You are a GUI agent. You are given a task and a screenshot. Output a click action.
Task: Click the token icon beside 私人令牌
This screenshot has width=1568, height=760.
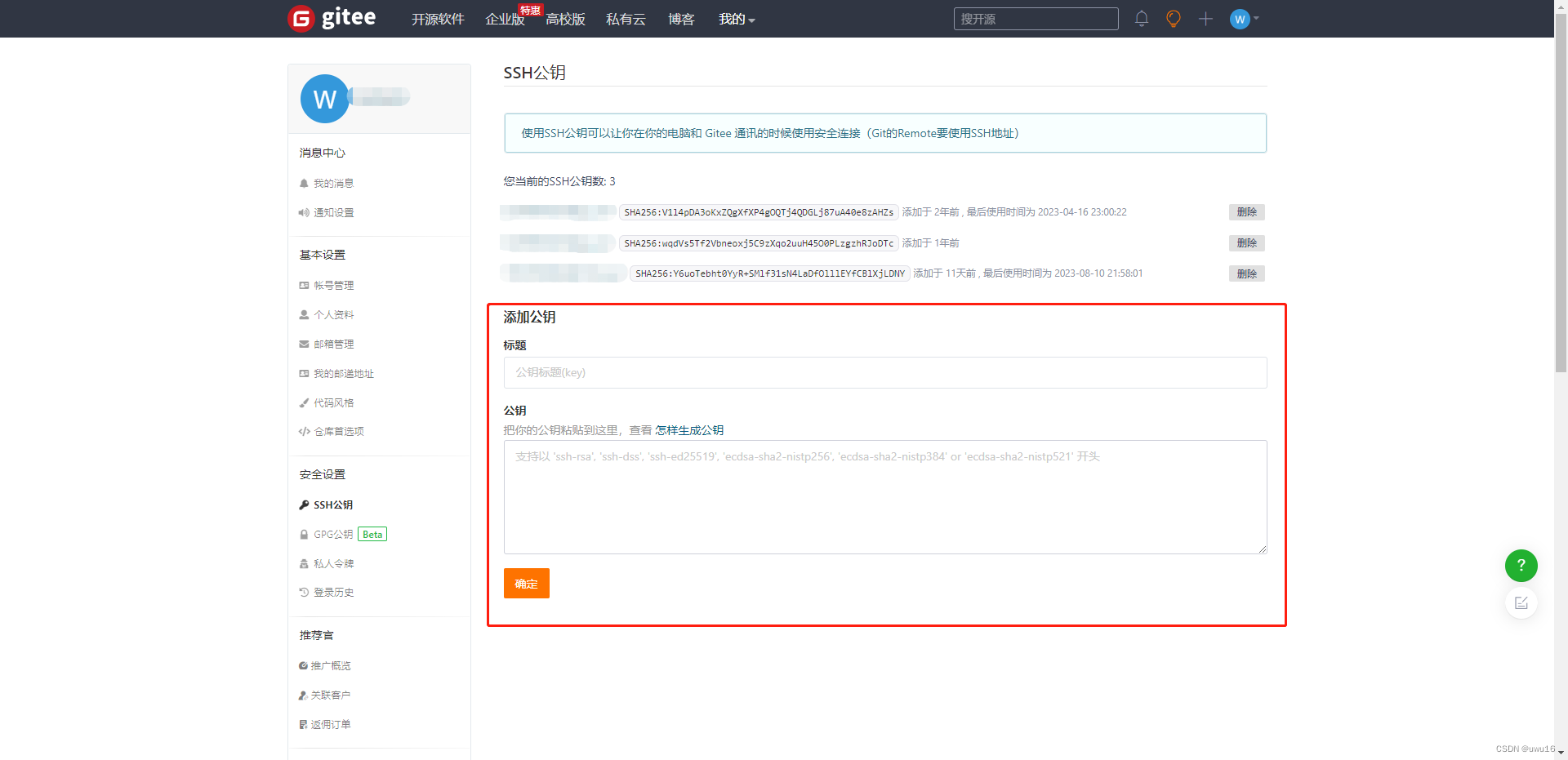[304, 564]
